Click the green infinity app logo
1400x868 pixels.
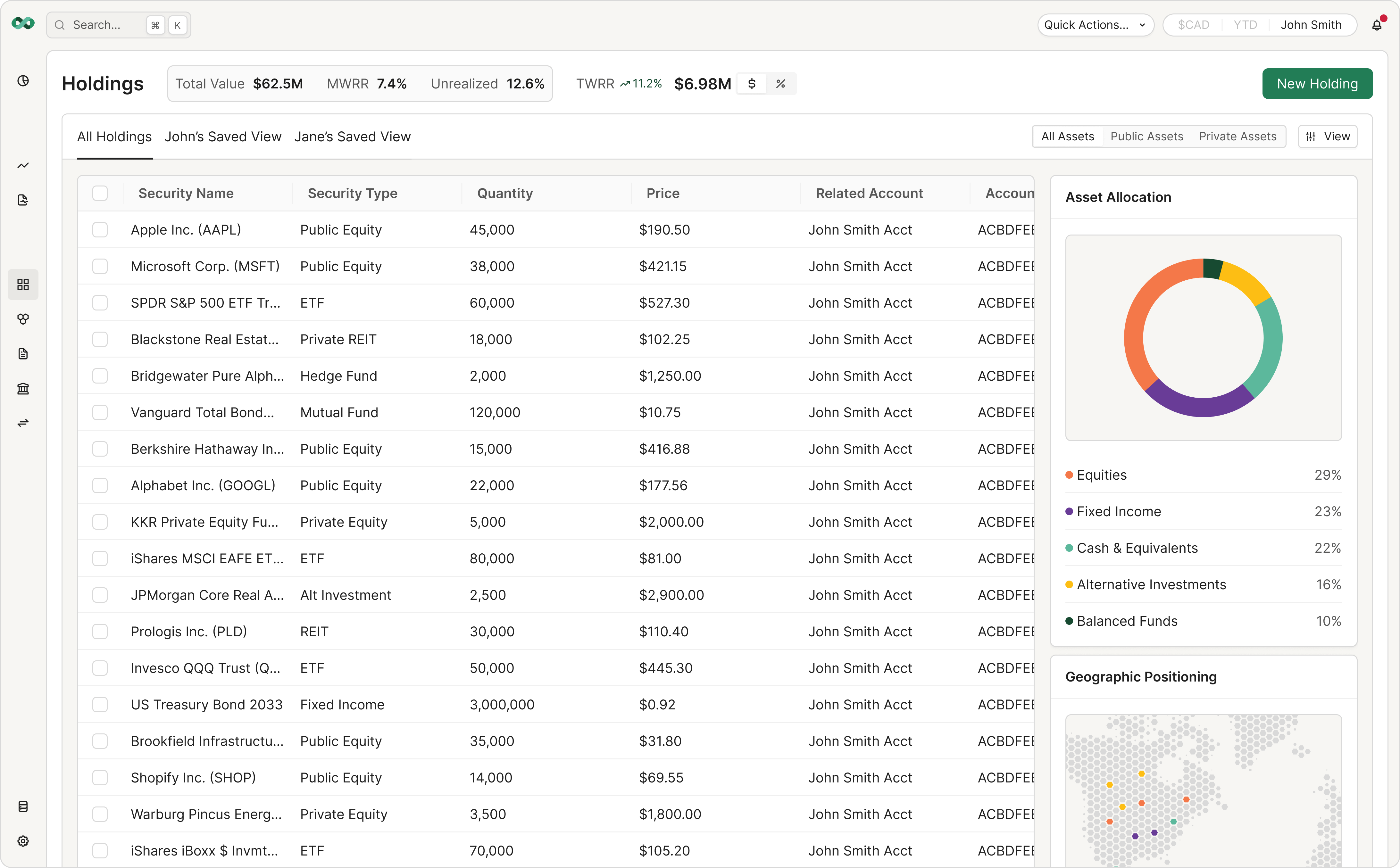click(x=23, y=23)
